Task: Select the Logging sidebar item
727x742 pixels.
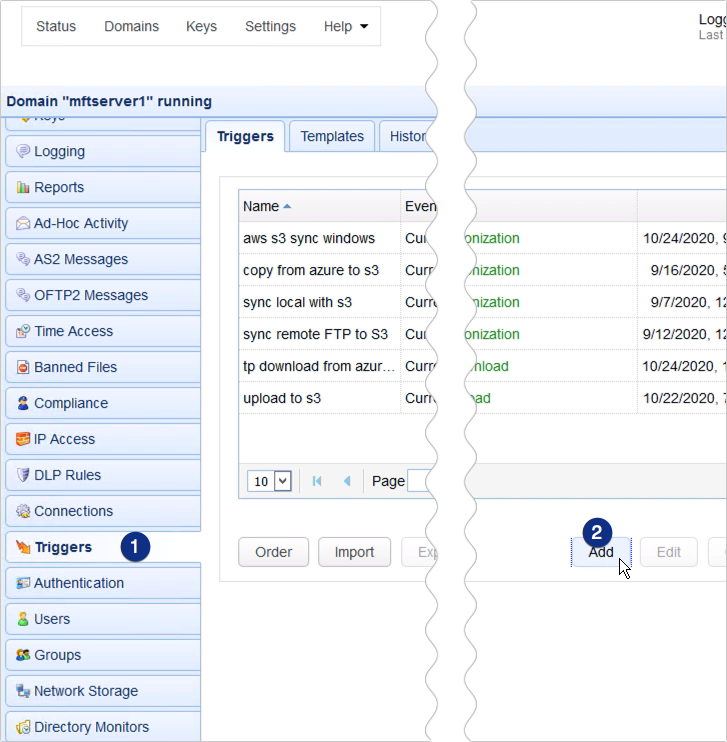Action: click(x=103, y=151)
